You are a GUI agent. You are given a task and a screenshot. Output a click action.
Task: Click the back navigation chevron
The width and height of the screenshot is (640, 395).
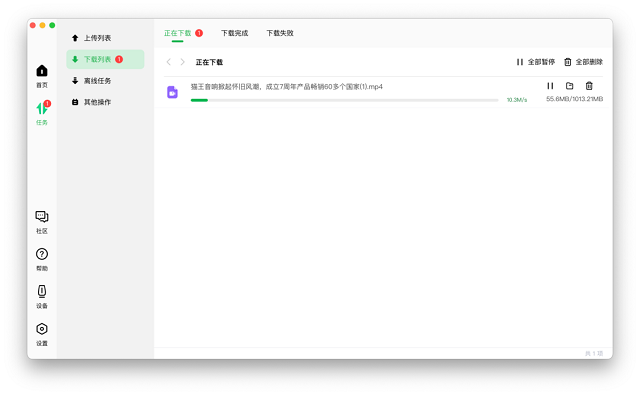(x=169, y=62)
